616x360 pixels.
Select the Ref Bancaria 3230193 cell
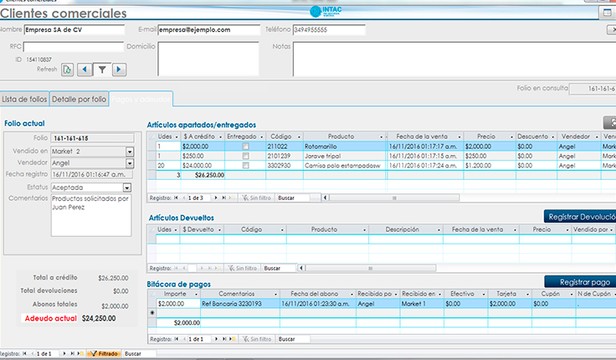point(240,303)
